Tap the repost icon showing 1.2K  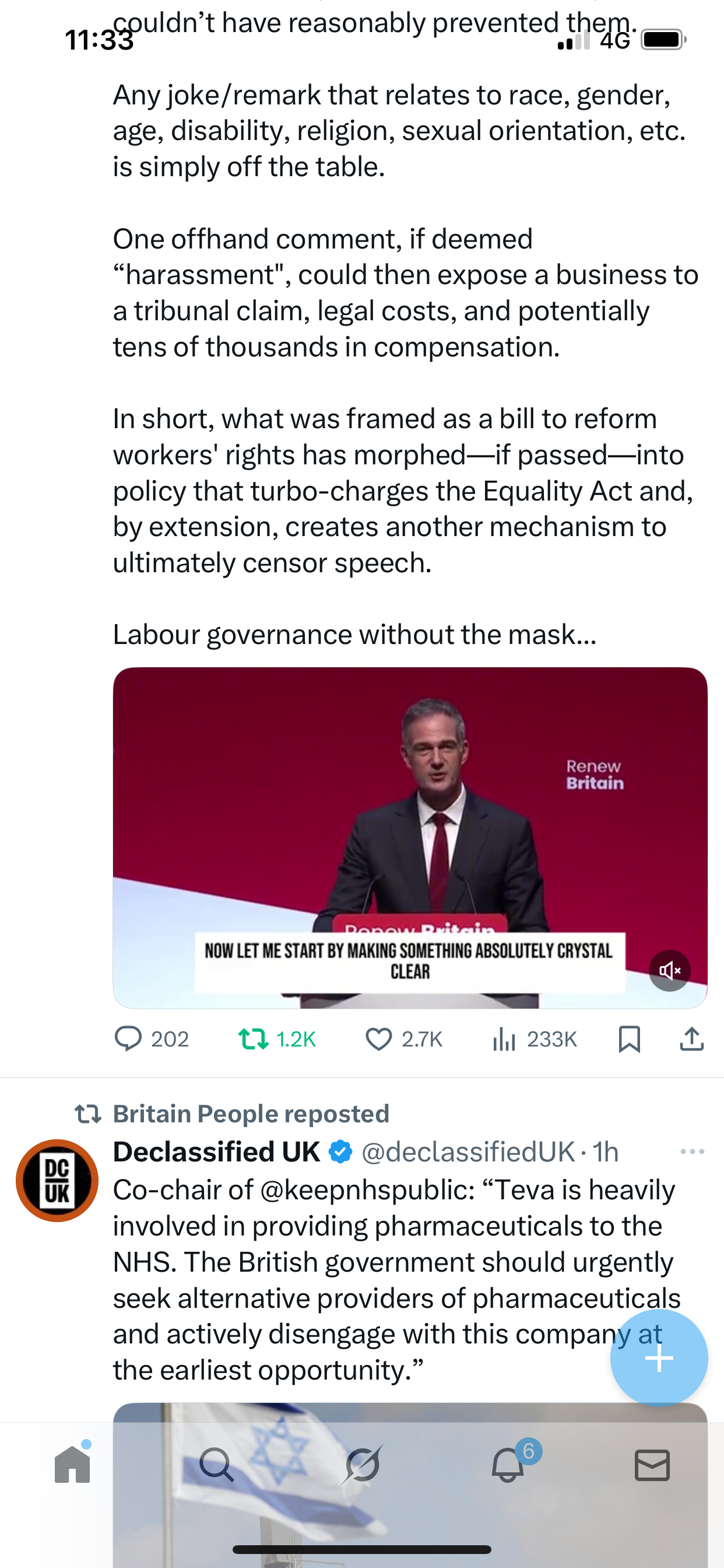(253, 1038)
